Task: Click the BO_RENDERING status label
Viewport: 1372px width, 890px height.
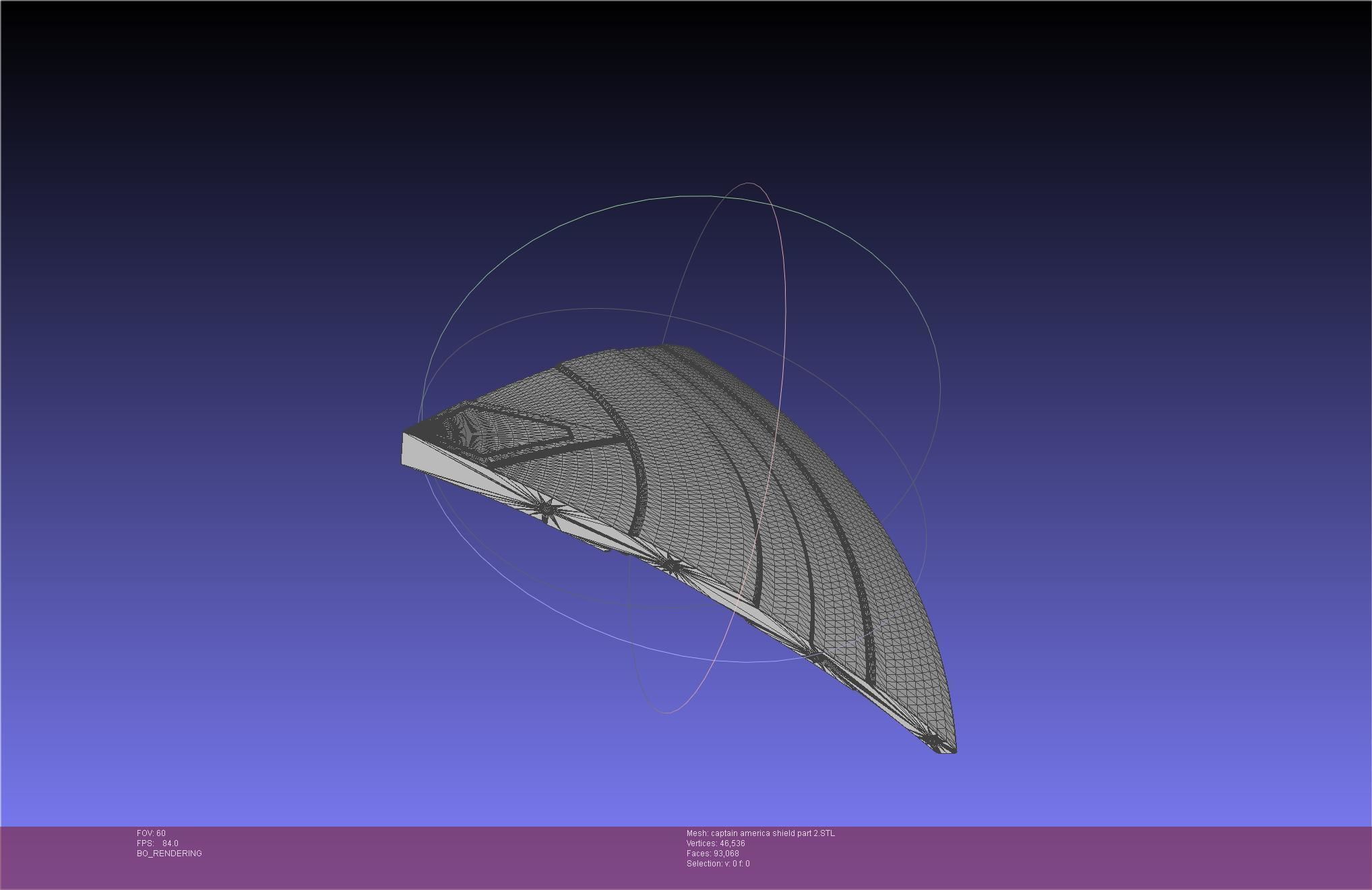Action: tap(169, 854)
